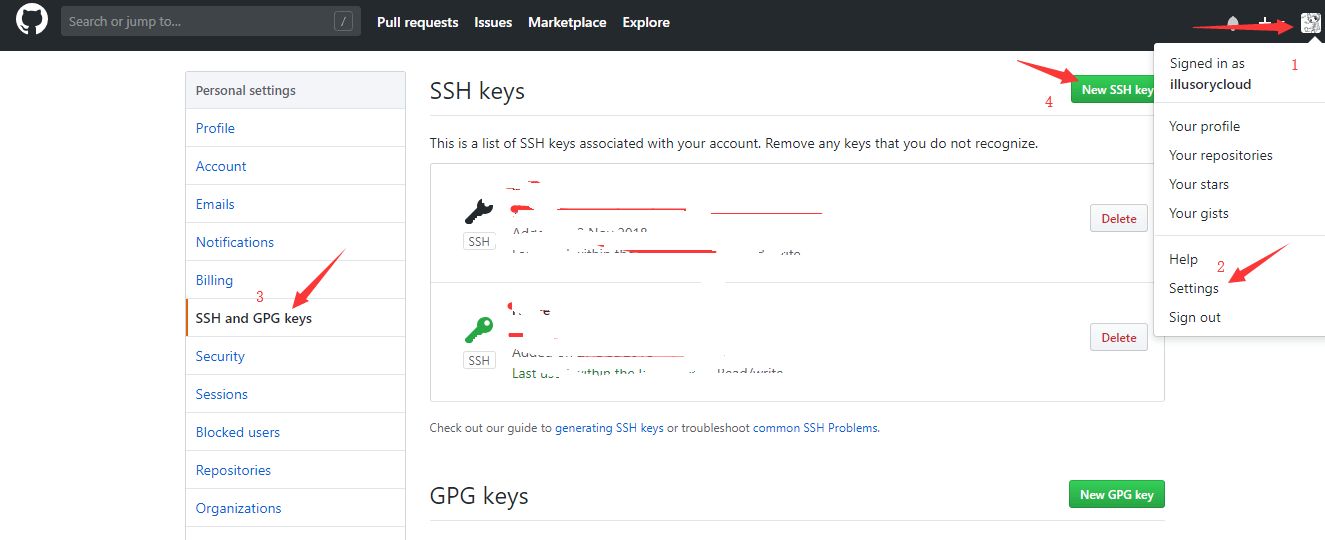Open Account settings in sidebar

click(x=295, y=166)
